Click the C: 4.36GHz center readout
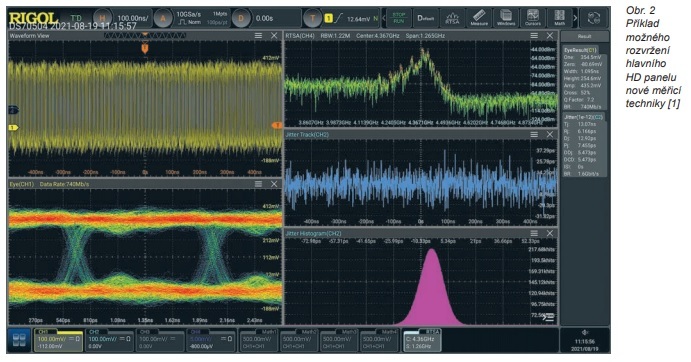 tap(420, 339)
